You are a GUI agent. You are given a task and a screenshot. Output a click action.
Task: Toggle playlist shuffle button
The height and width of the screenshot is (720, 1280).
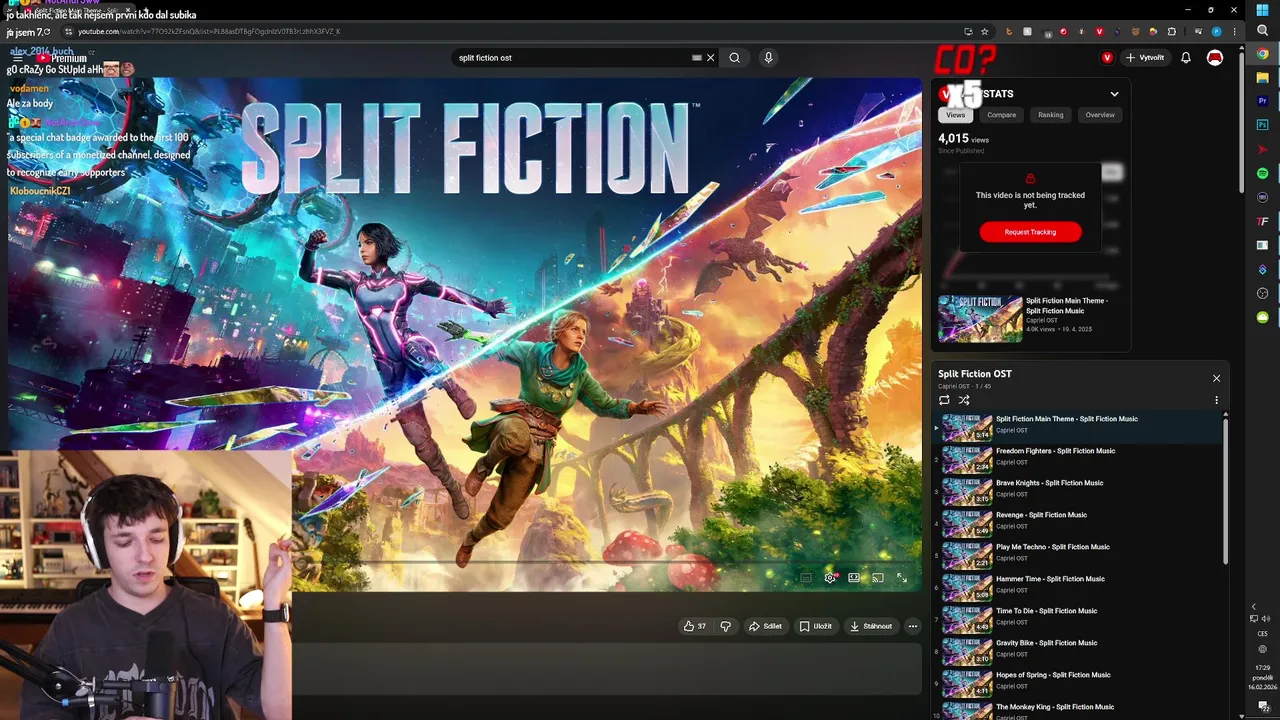pyautogui.click(x=964, y=400)
